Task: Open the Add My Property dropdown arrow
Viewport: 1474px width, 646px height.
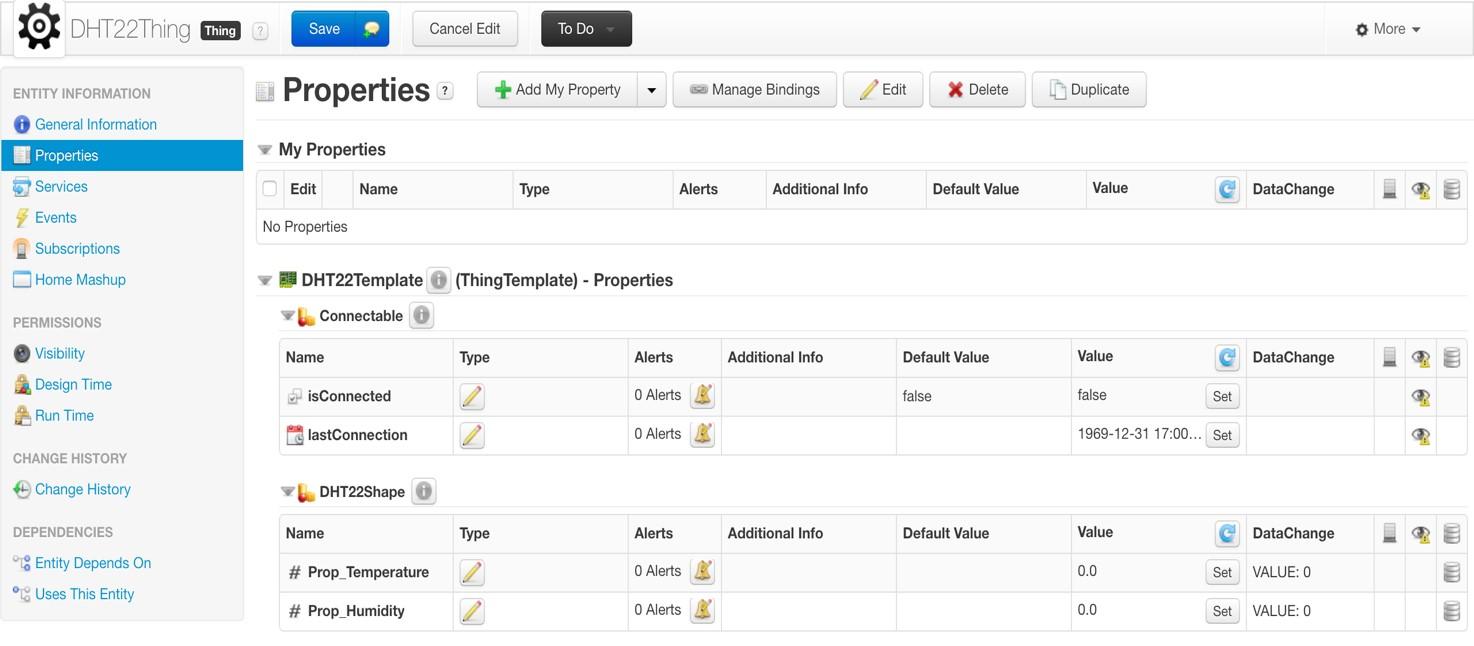Action: coord(651,90)
